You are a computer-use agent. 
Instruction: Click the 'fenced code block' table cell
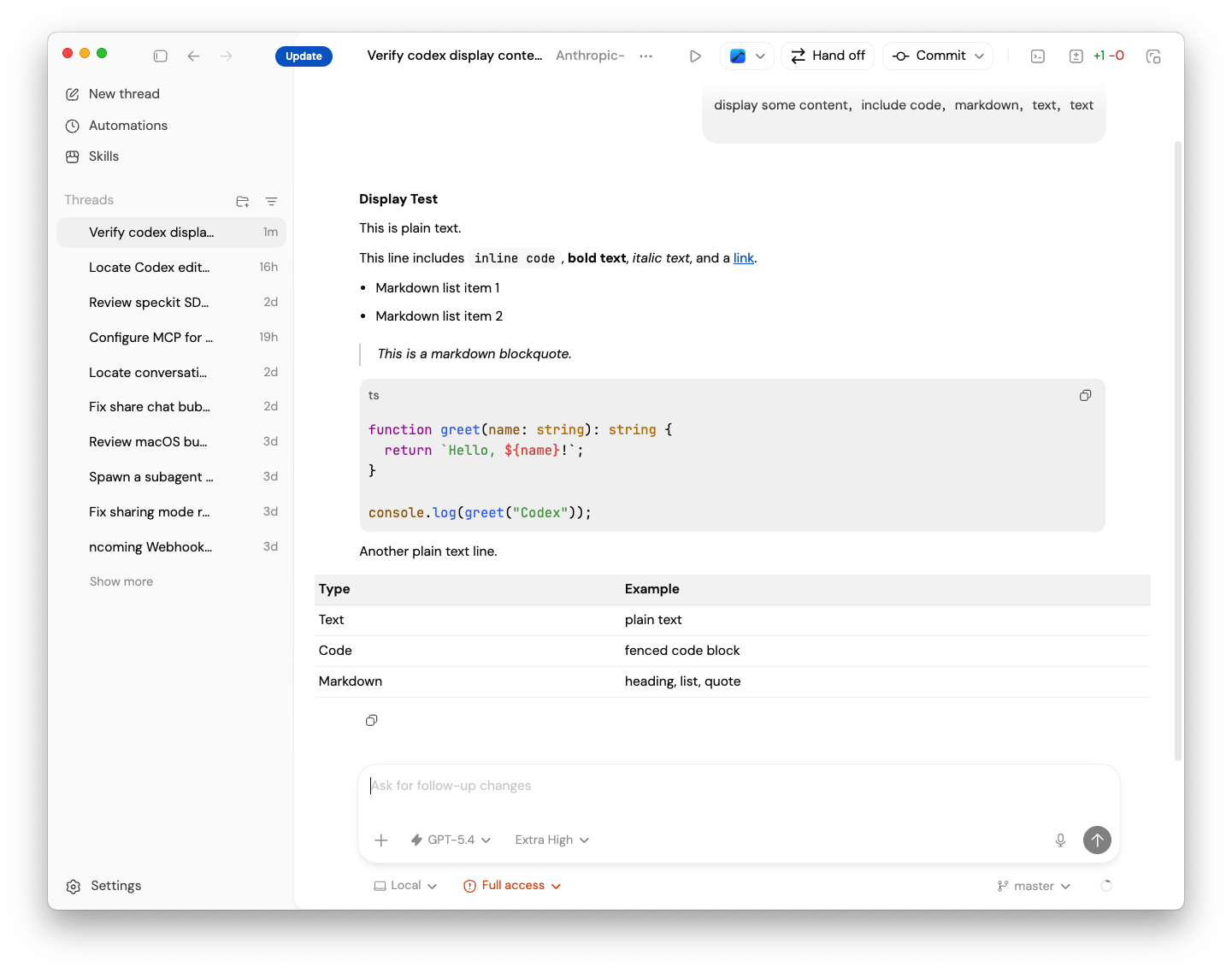pos(682,651)
